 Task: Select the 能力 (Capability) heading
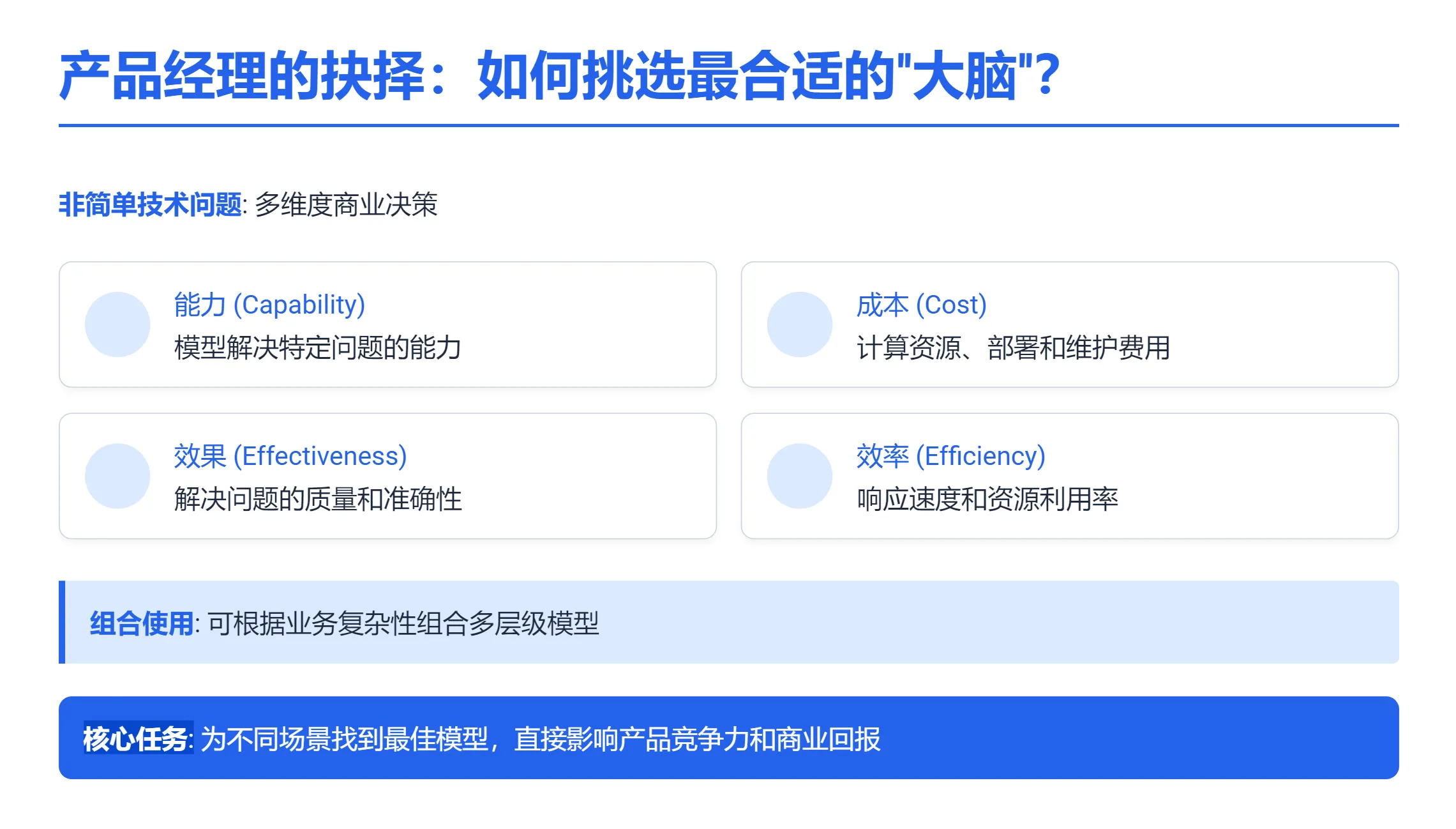269,305
